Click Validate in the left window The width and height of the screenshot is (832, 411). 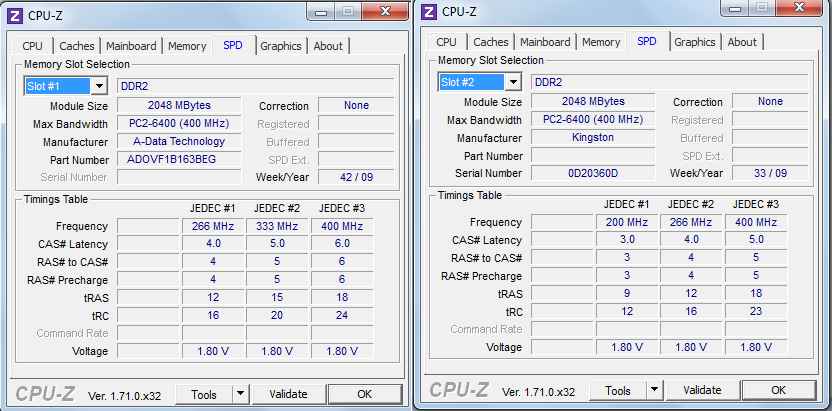click(x=288, y=394)
